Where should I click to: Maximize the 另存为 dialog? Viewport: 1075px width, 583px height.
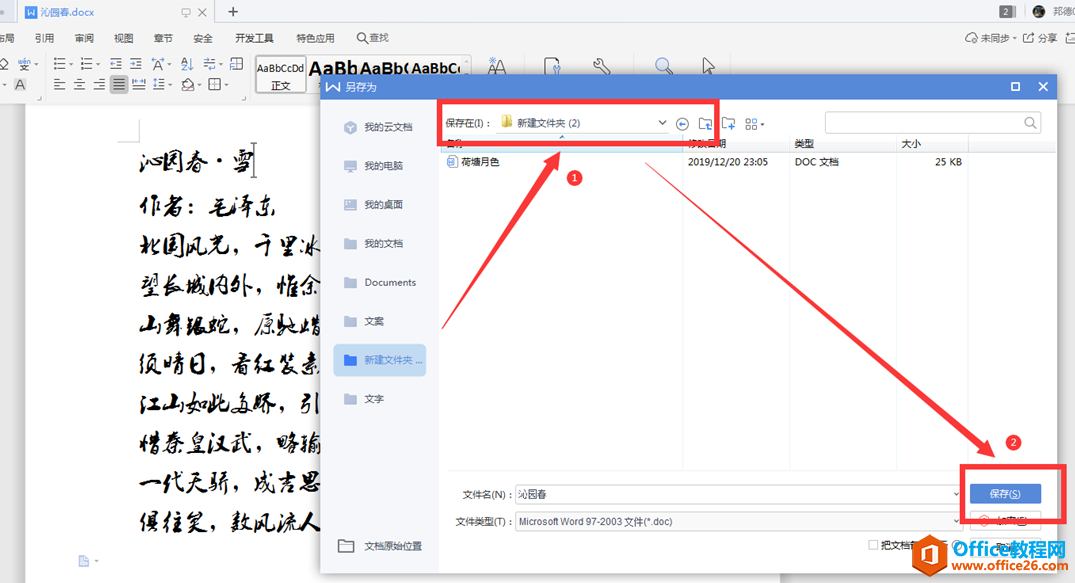tap(1015, 86)
